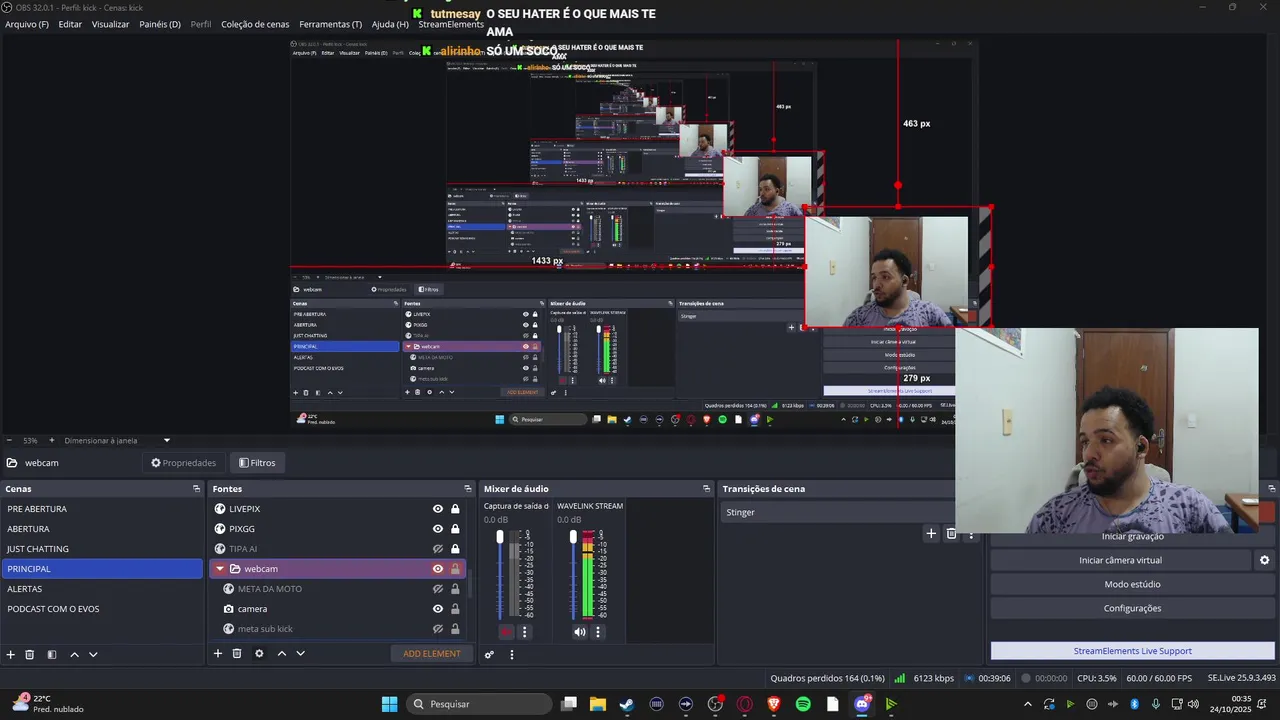
Task: Show the META DA MOTO source
Action: (x=437, y=589)
